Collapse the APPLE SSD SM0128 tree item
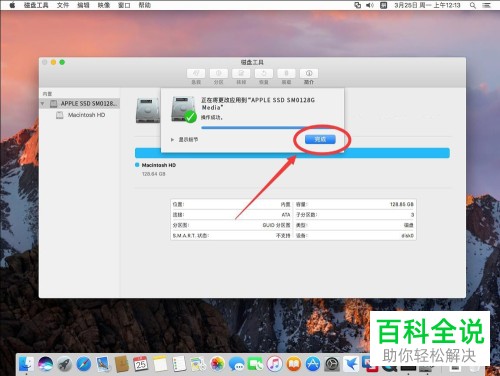Image resolution: width=500 pixels, height=376 pixels. point(42,104)
